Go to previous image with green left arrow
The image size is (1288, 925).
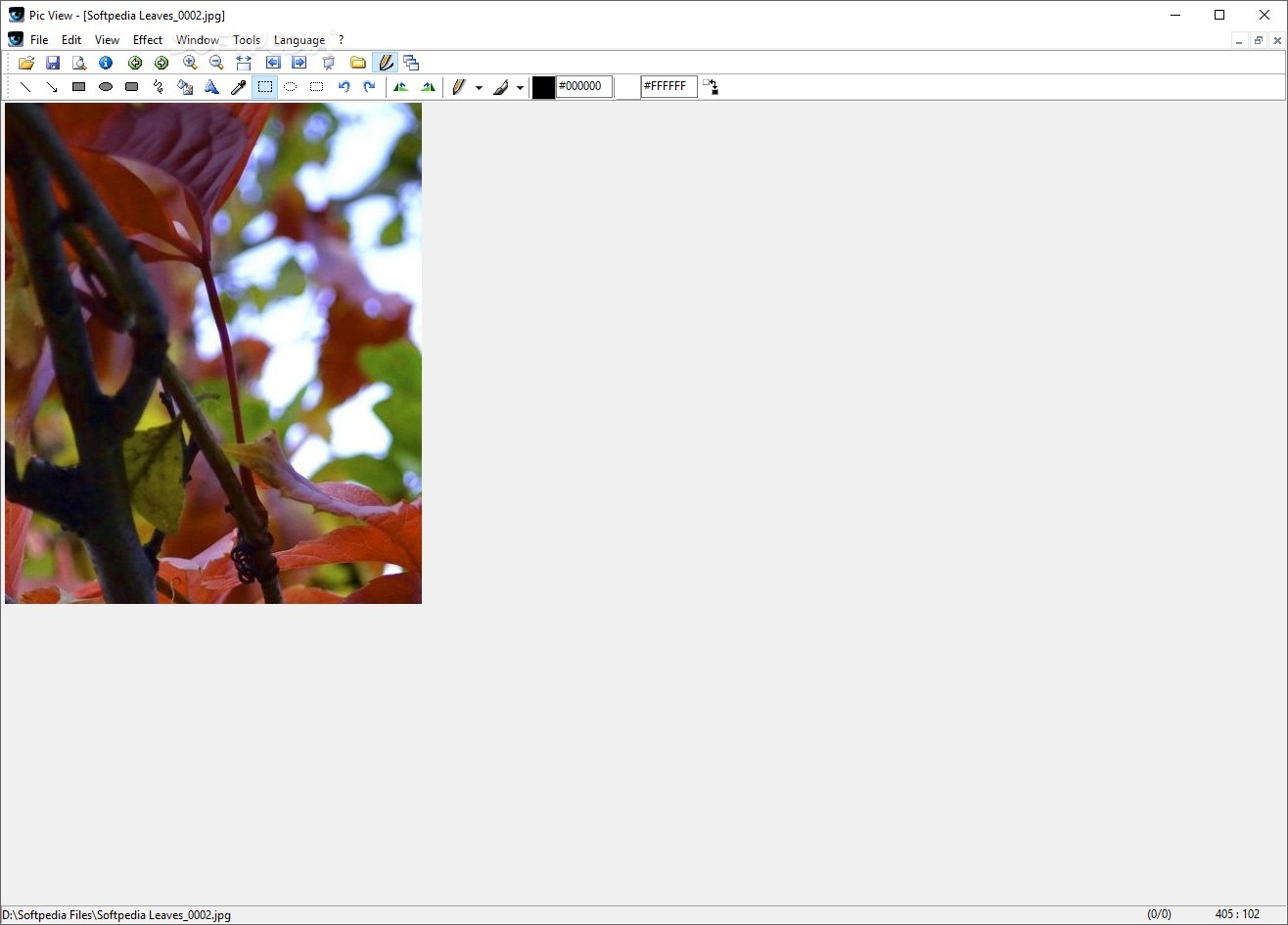(135, 63)
